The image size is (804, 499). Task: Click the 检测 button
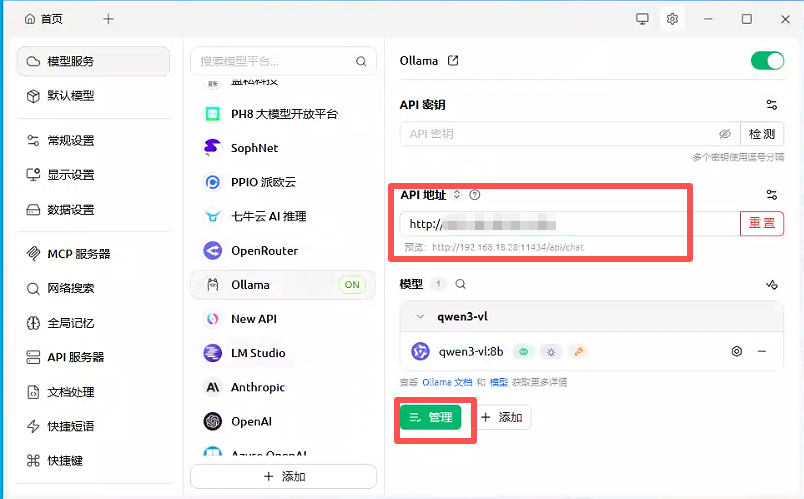coord(761,134)
